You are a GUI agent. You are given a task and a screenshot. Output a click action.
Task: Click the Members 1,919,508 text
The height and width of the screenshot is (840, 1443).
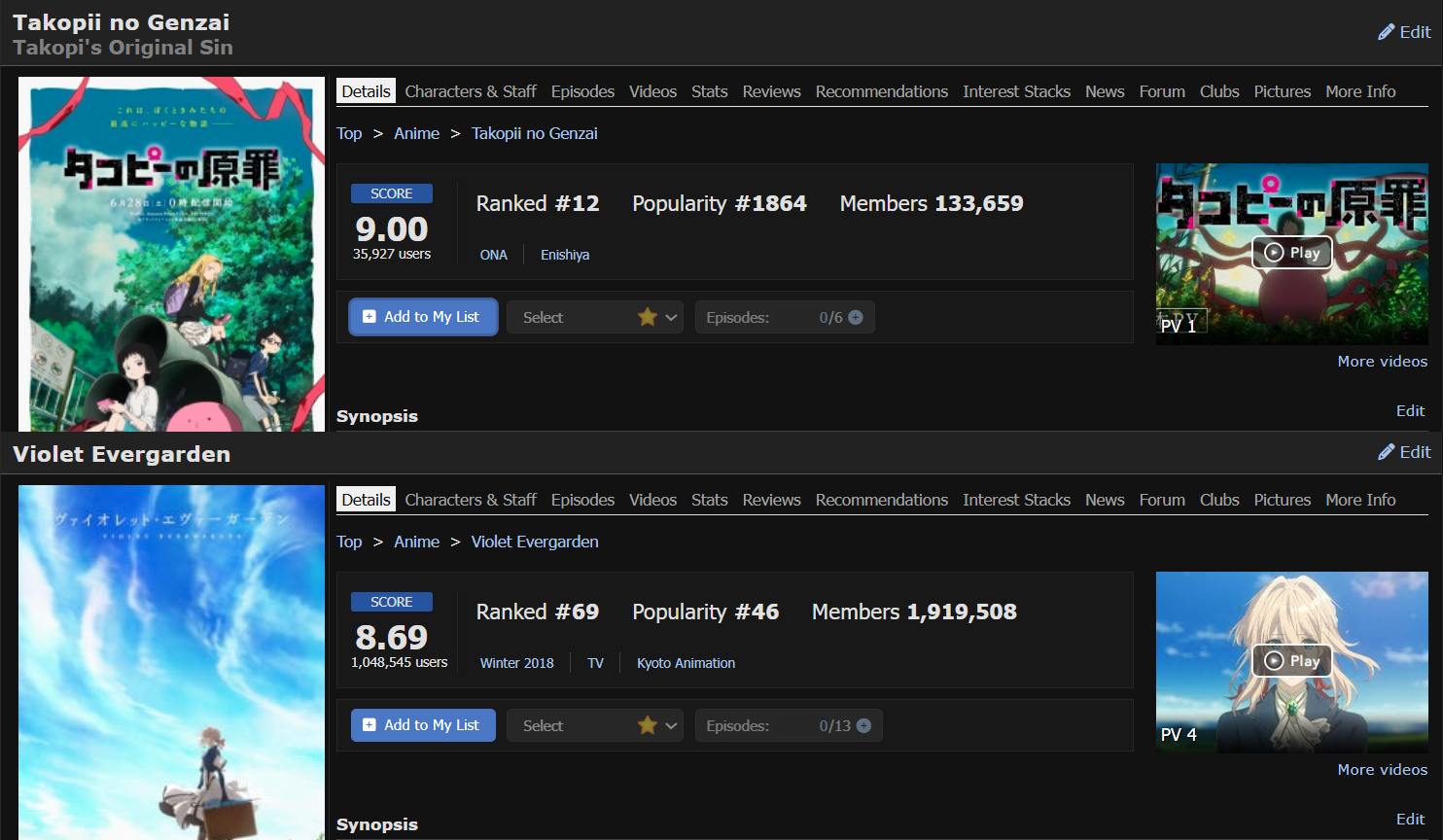[x=914, y=612]
